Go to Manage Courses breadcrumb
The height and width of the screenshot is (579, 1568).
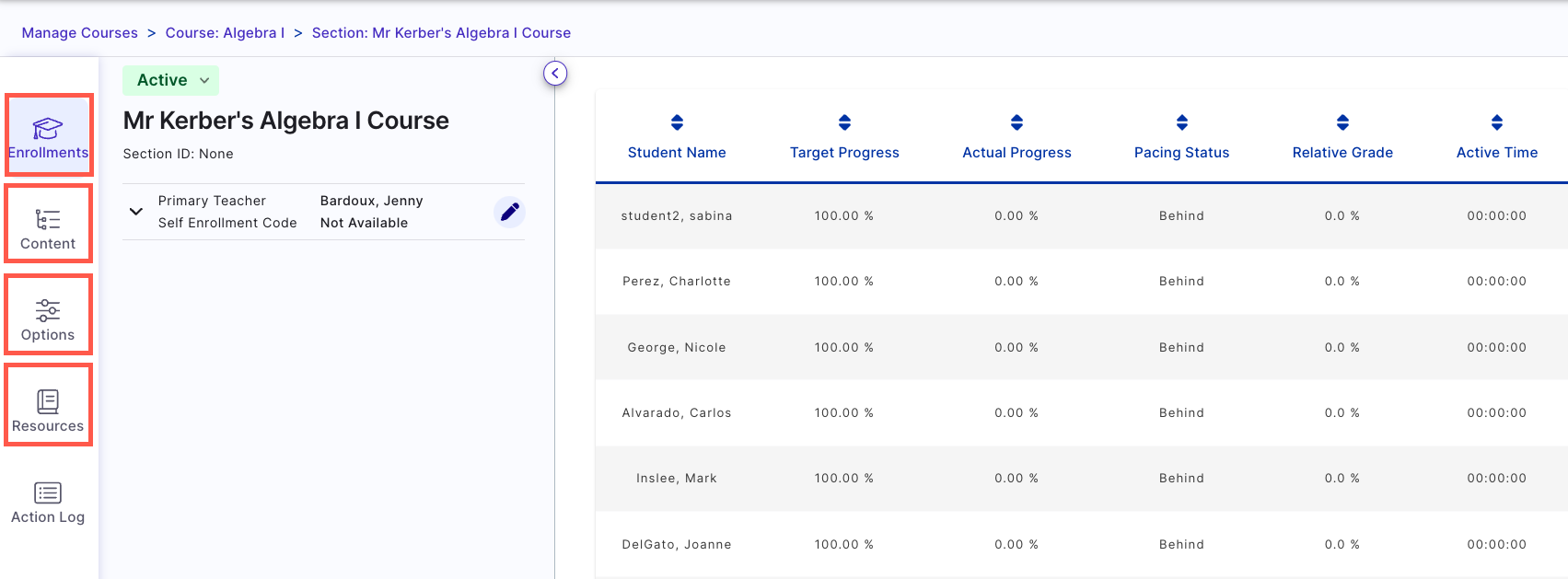click(80, 33)
